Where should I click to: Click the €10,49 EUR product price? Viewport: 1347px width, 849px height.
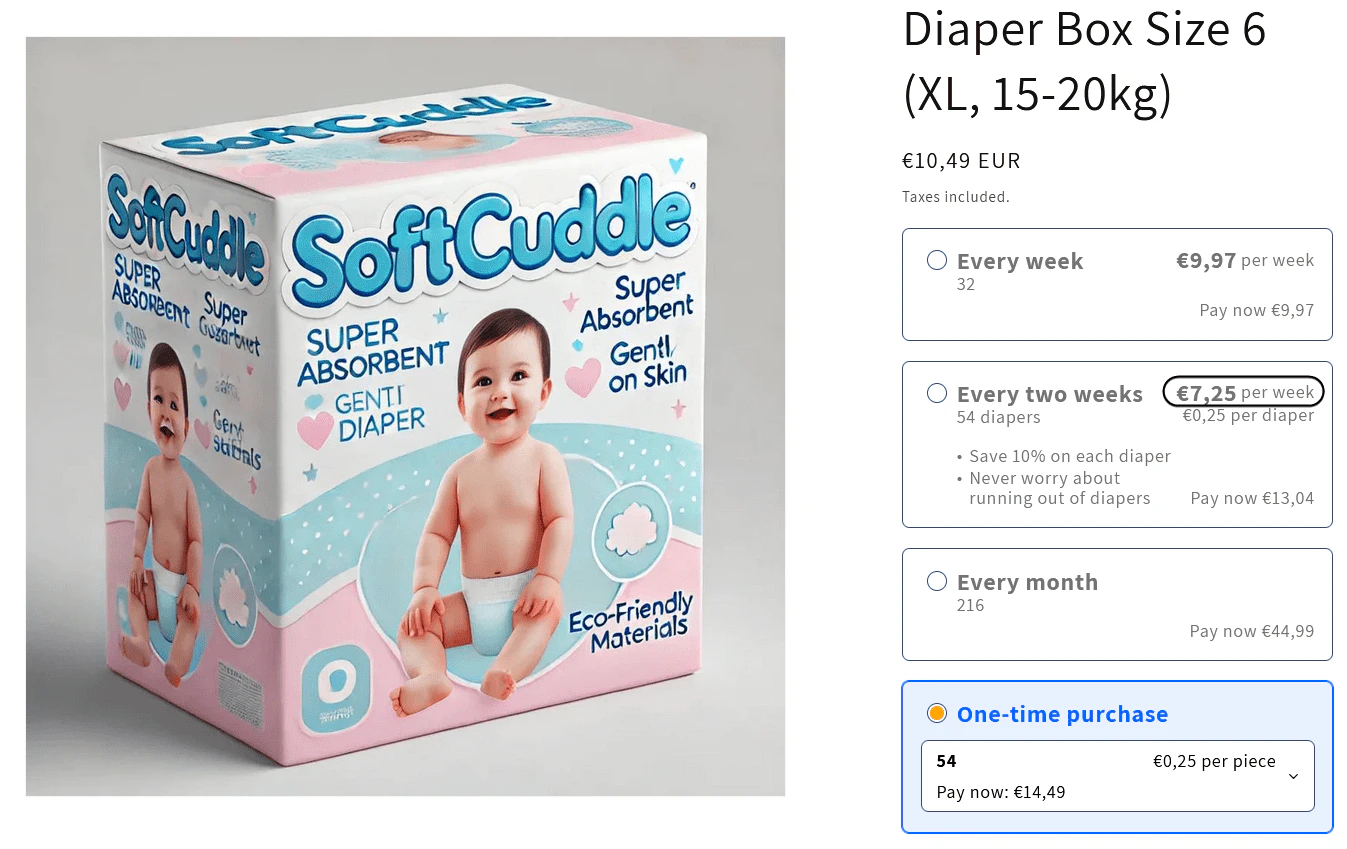point(961,160)
